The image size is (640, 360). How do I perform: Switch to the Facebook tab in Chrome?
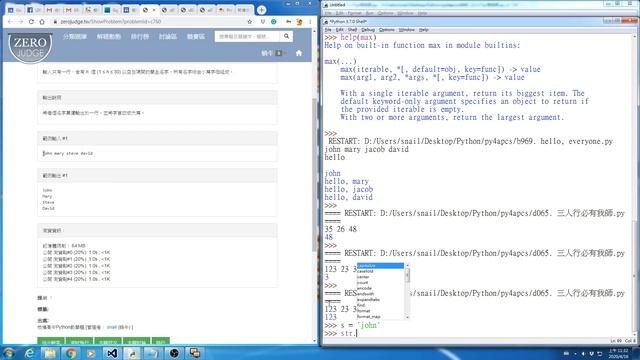coord(33,10)
